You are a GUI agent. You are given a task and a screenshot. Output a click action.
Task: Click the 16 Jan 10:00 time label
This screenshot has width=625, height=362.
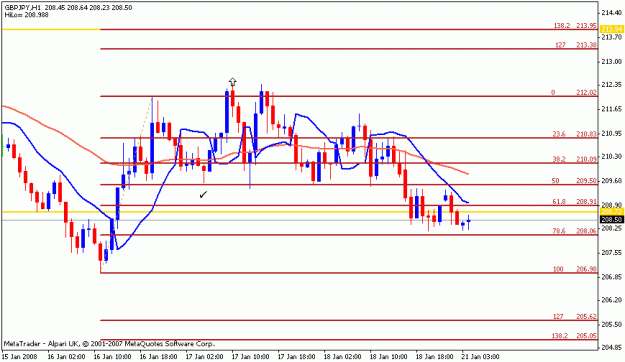point(112,356)
